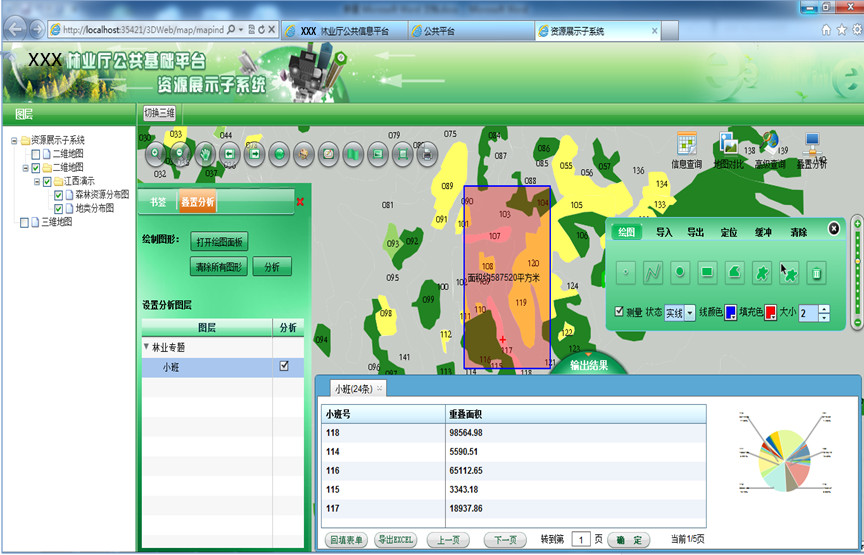The image size is (864, 555).
Task: Toggle the 小班 analysis layer checkbox
Action: 284,367
